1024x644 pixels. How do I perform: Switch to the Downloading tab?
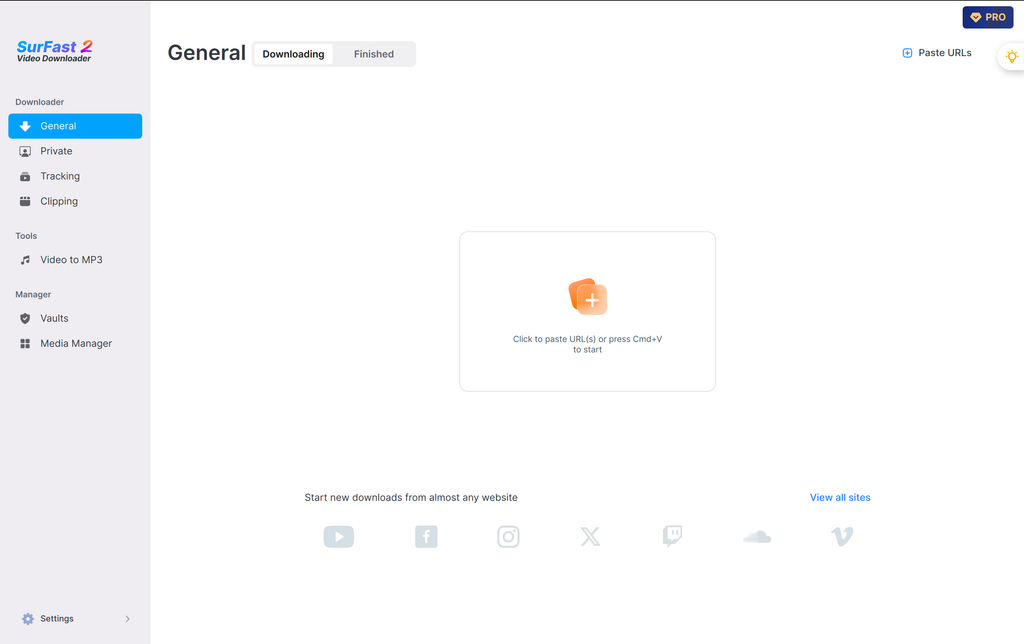[293, 54]
